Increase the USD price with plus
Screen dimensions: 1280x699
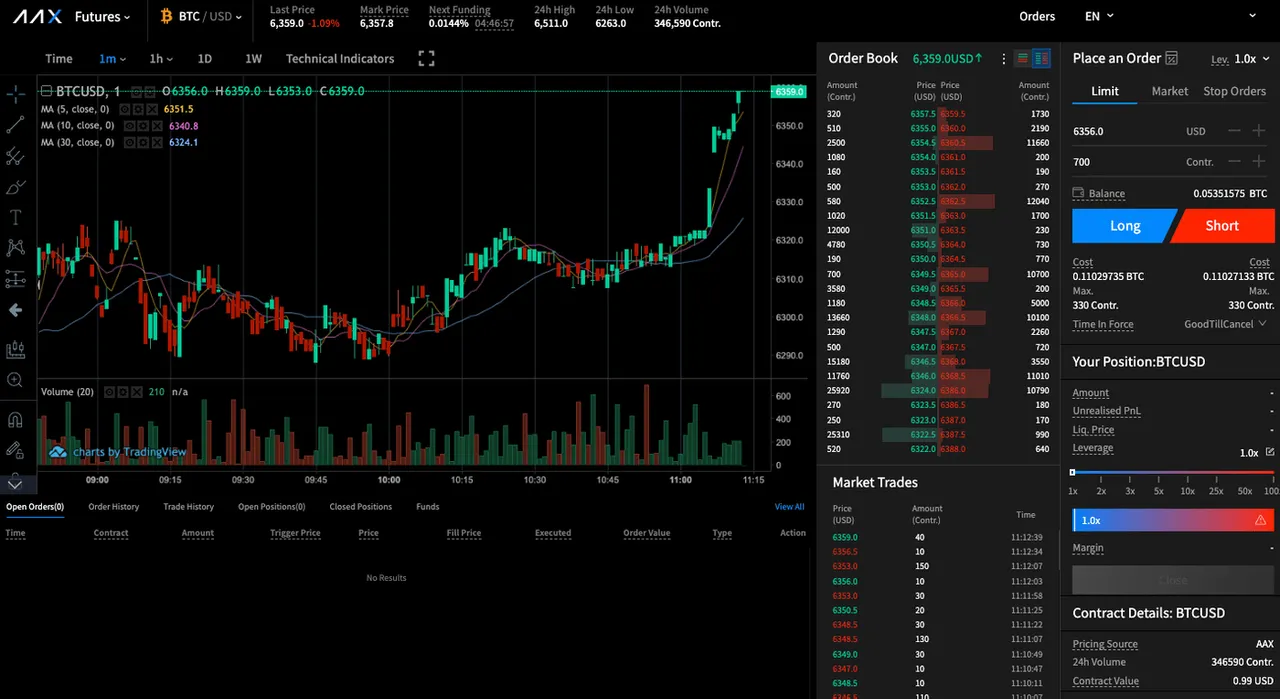click(x=1259, y=131)
